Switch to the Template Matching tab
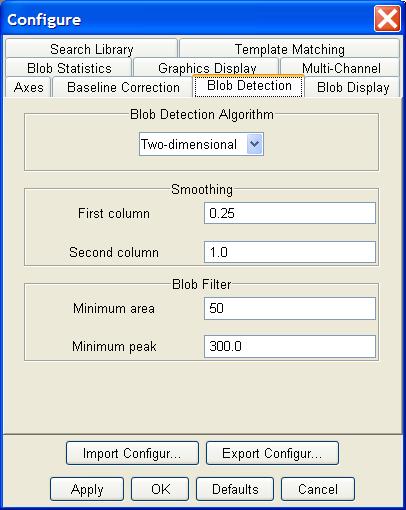 coord(289,49)
